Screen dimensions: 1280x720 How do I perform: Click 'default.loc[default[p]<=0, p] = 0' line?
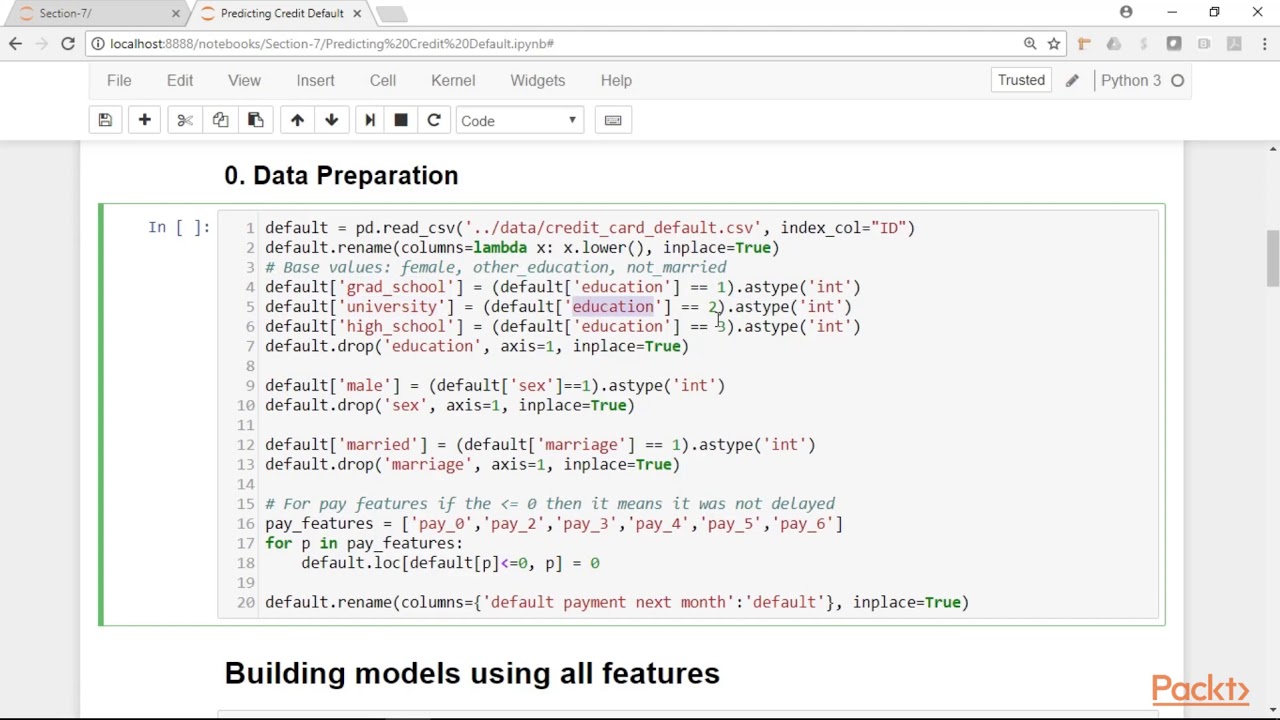(x=450, y=563)
